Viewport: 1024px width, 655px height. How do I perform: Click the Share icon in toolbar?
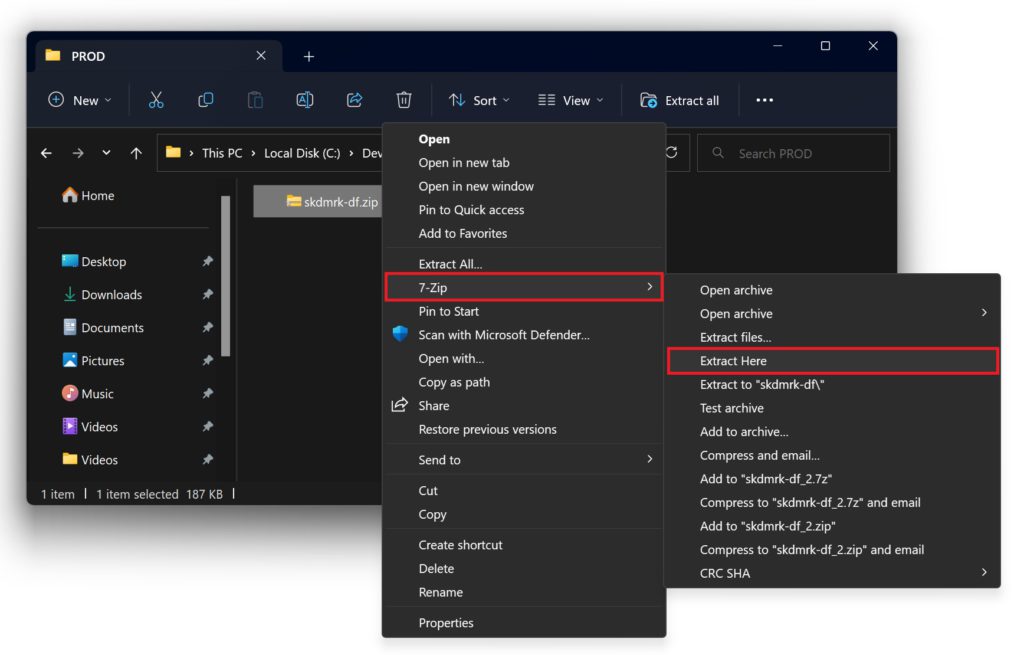(x=354, y=100)
